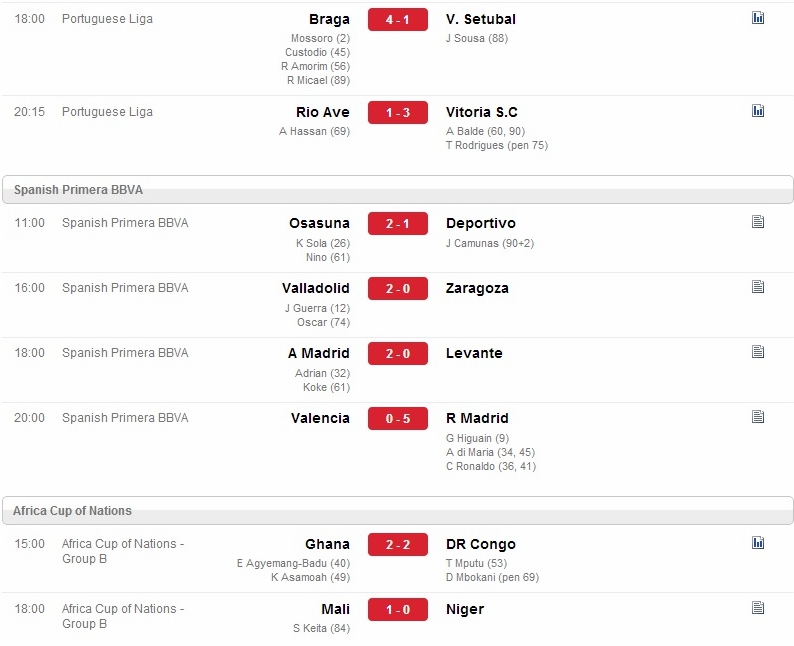The image size is (794, 646).
Task: Open DR Congo team link
Action: [x=481, y=544]
